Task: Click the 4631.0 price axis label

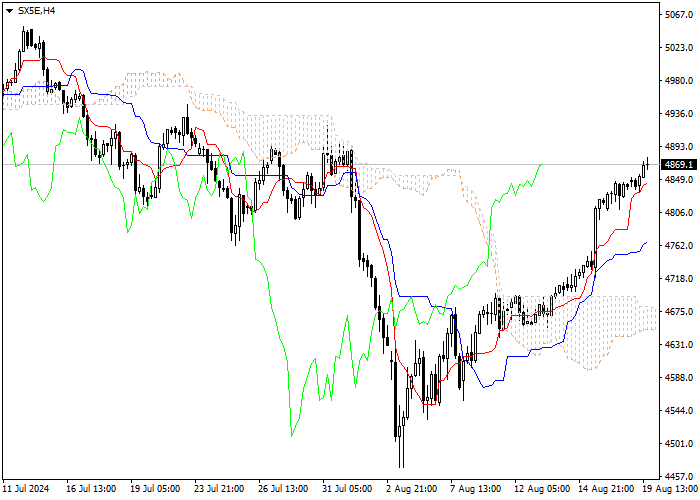Action: point(679,345)
